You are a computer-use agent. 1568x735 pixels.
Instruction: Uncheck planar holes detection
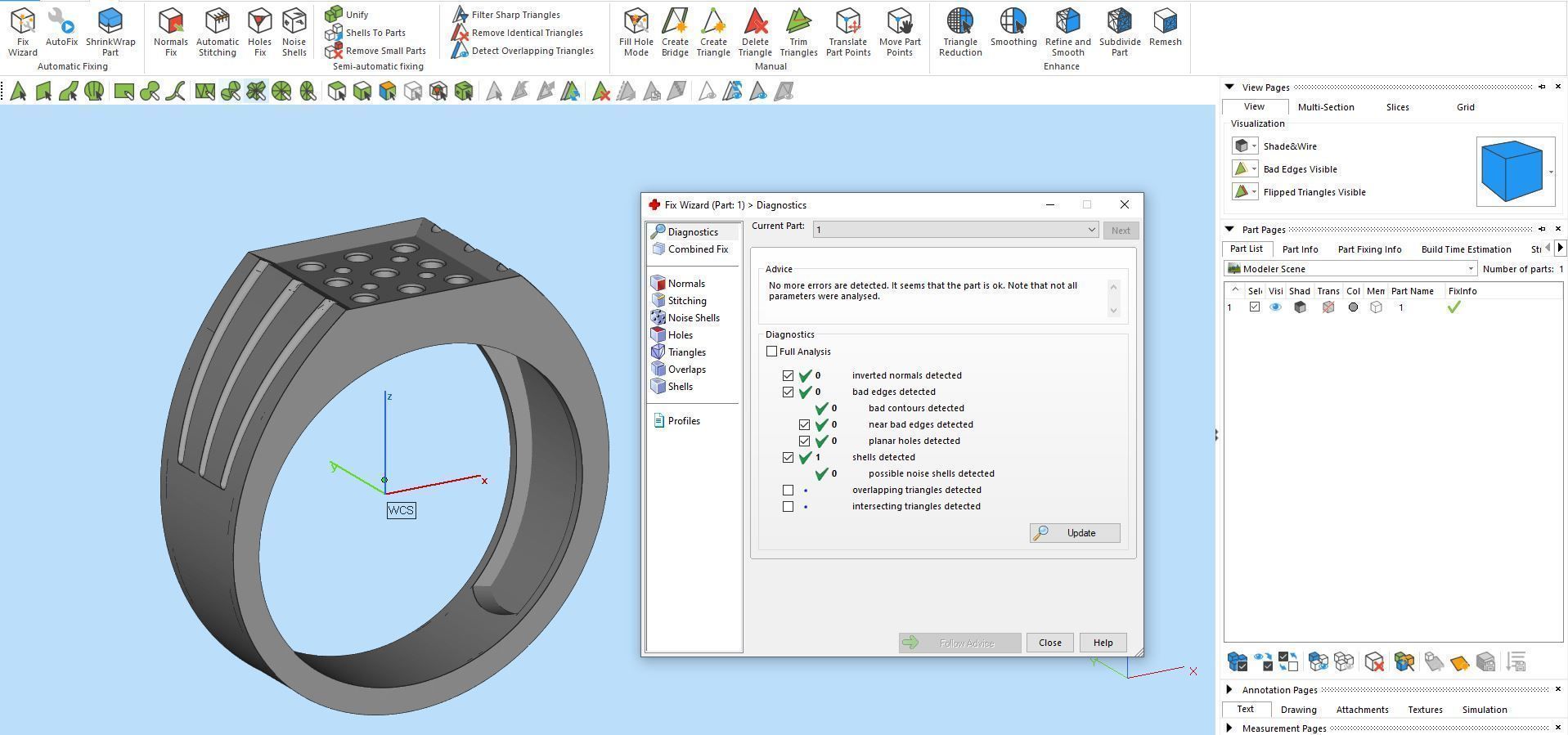804,441
